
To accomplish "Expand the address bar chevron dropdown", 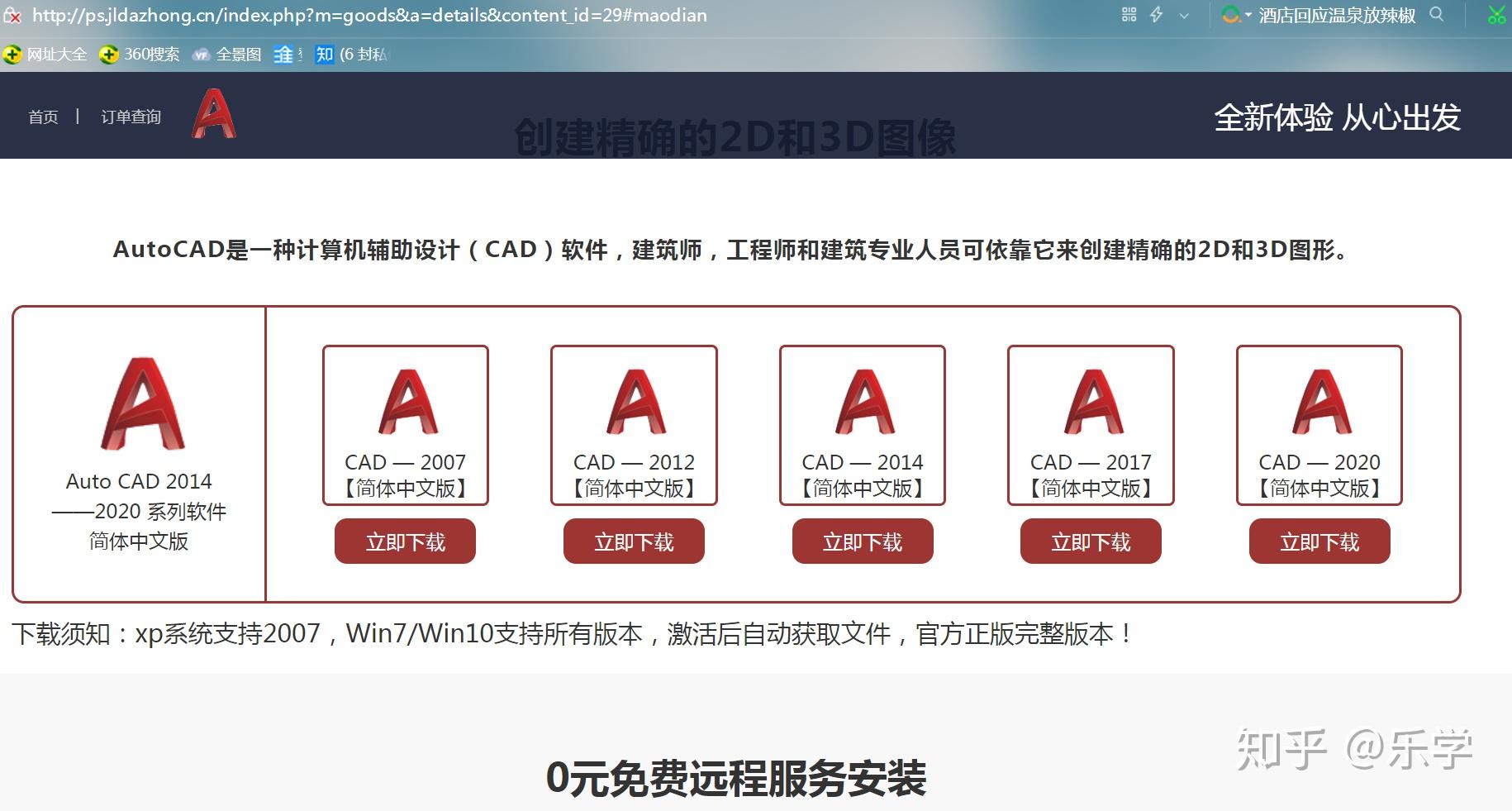I will 1184,16.
